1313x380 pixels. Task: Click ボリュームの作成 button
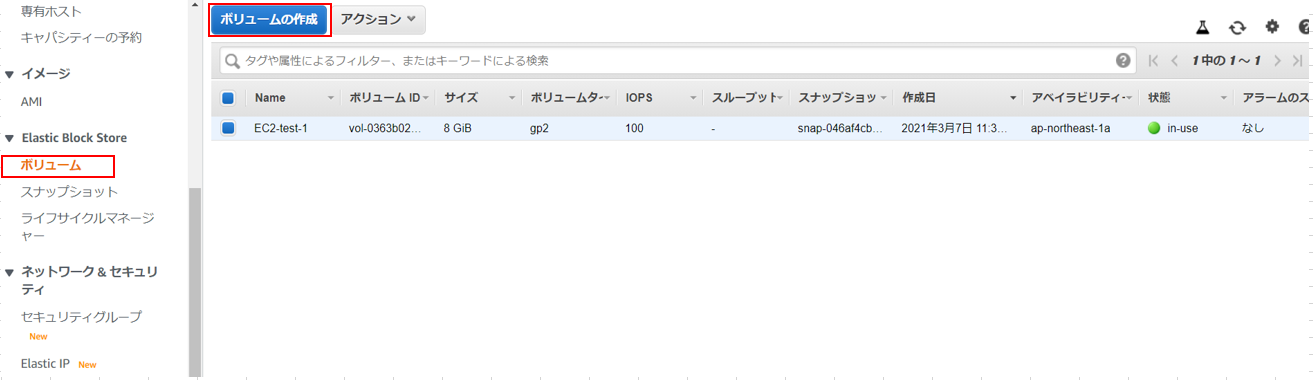click(x=269, y=20)
